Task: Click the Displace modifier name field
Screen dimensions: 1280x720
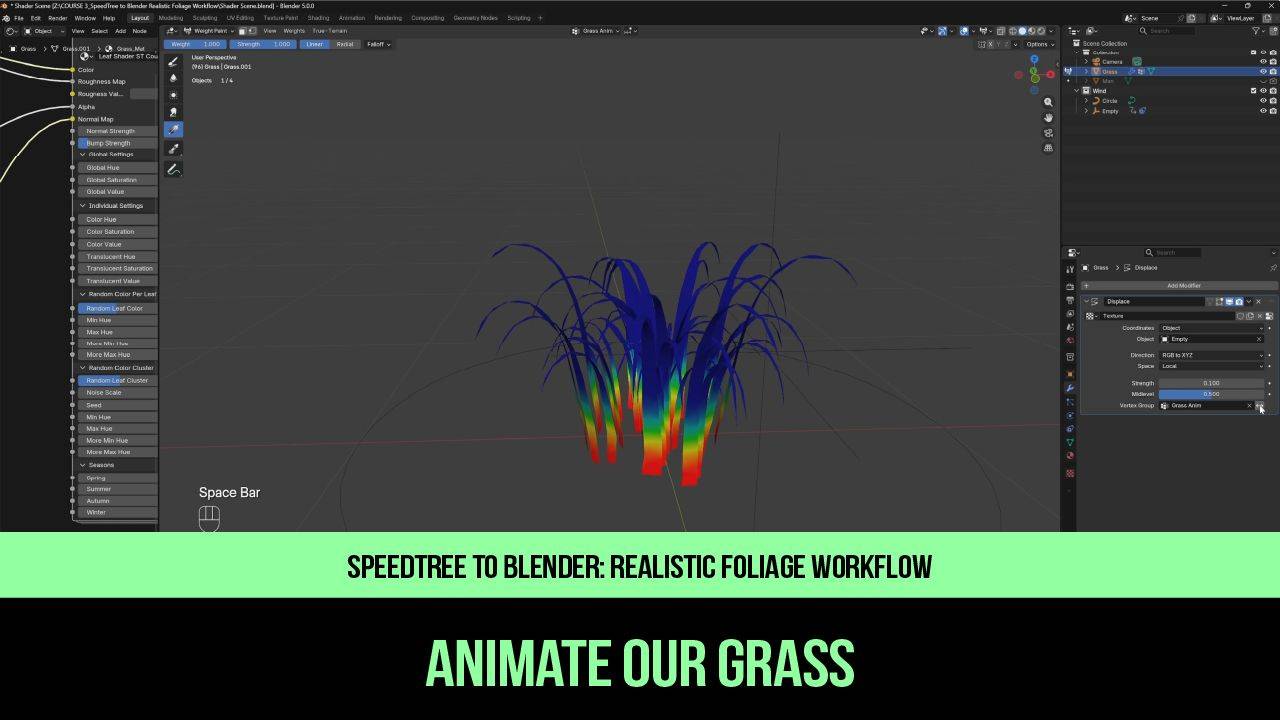Action: (1155, 301)
